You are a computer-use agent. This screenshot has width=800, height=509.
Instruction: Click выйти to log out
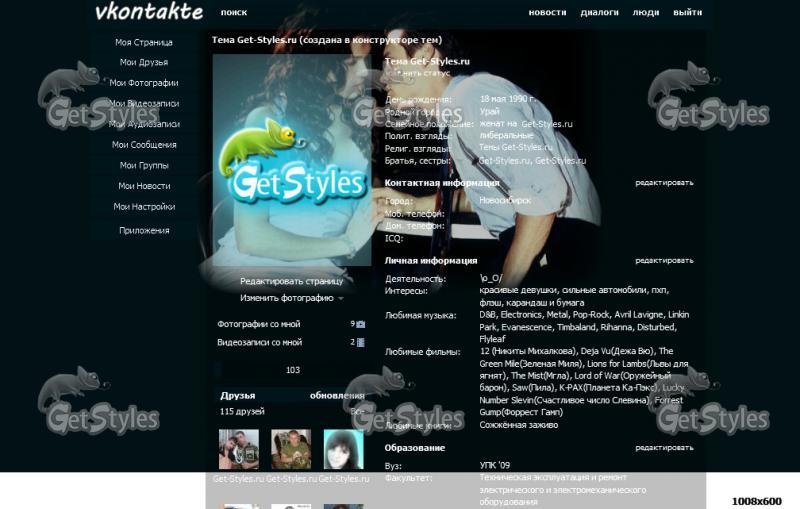pyautogui.click(x=687, y=12)
